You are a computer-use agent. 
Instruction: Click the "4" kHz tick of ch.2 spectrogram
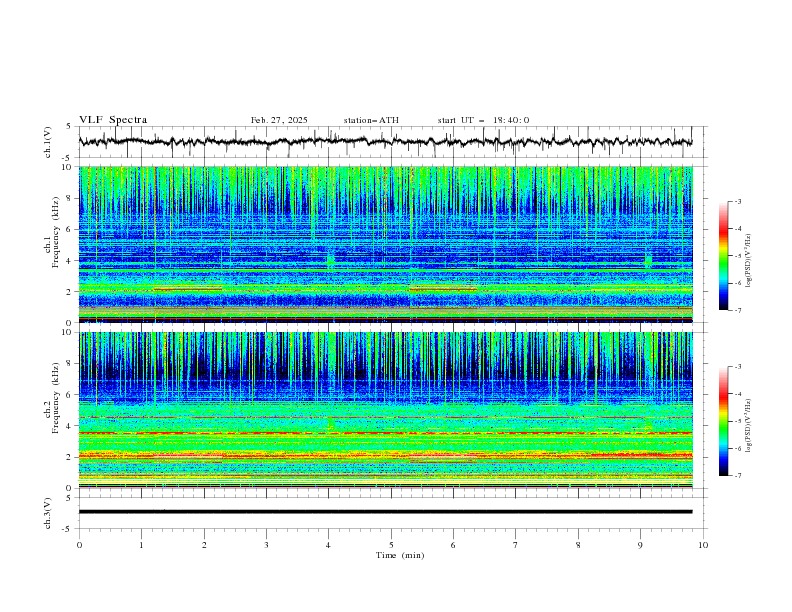[x=71, y=426]
